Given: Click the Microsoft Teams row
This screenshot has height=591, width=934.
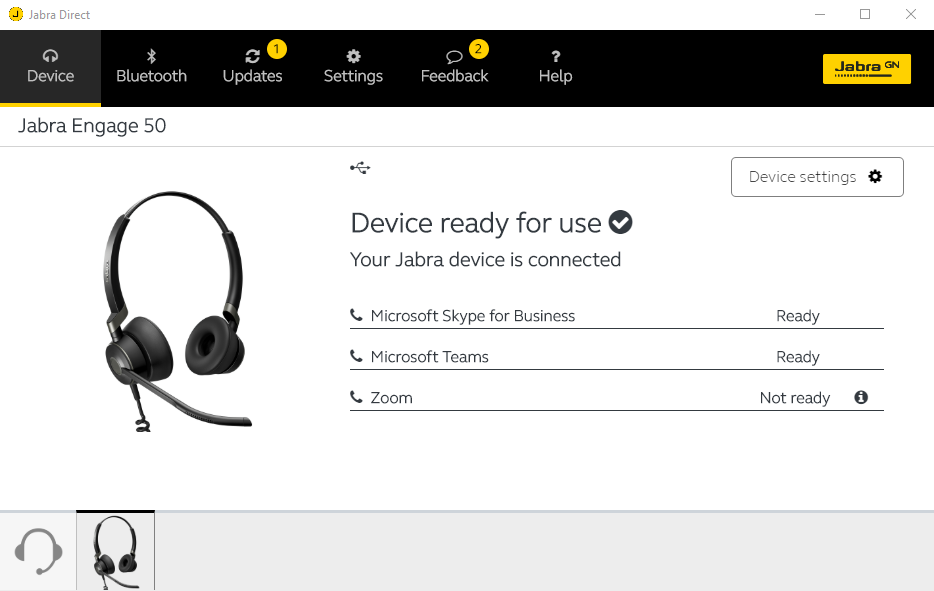Looking at the screenshot, I should pyautogui.click(x=617, y=357).
